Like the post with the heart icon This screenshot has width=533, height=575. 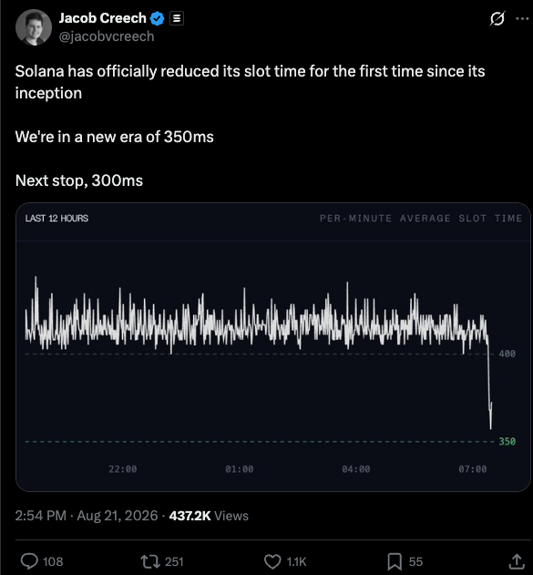click(273, 561)
